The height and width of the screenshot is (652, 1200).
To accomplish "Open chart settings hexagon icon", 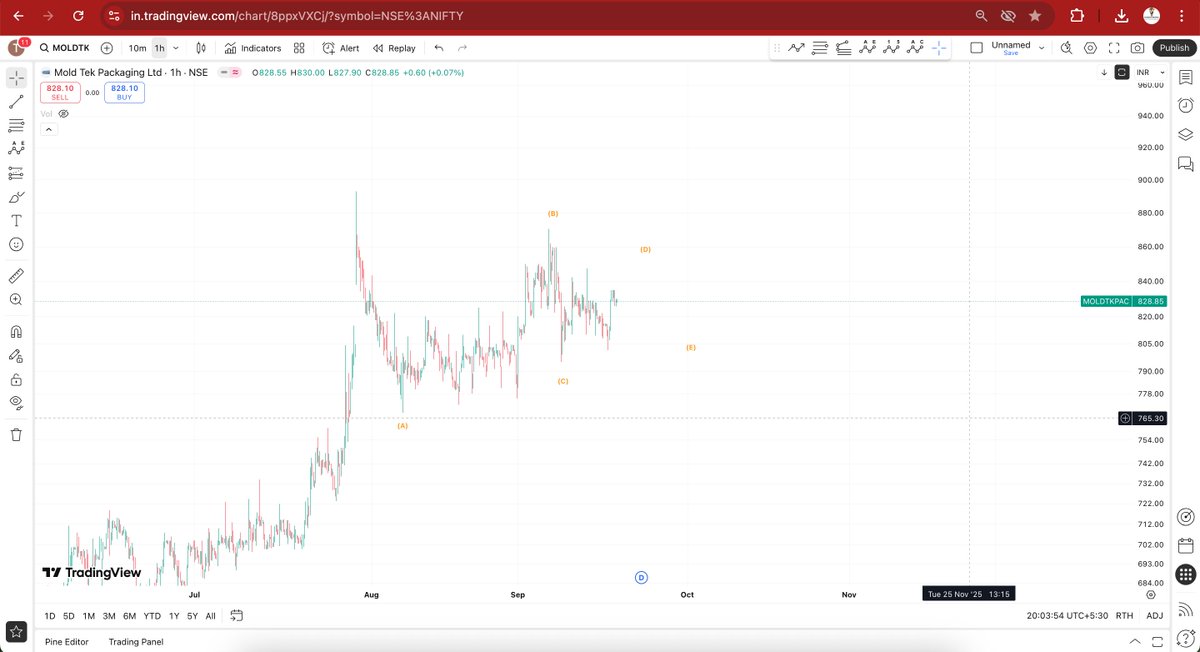I will coord(1090,48).
